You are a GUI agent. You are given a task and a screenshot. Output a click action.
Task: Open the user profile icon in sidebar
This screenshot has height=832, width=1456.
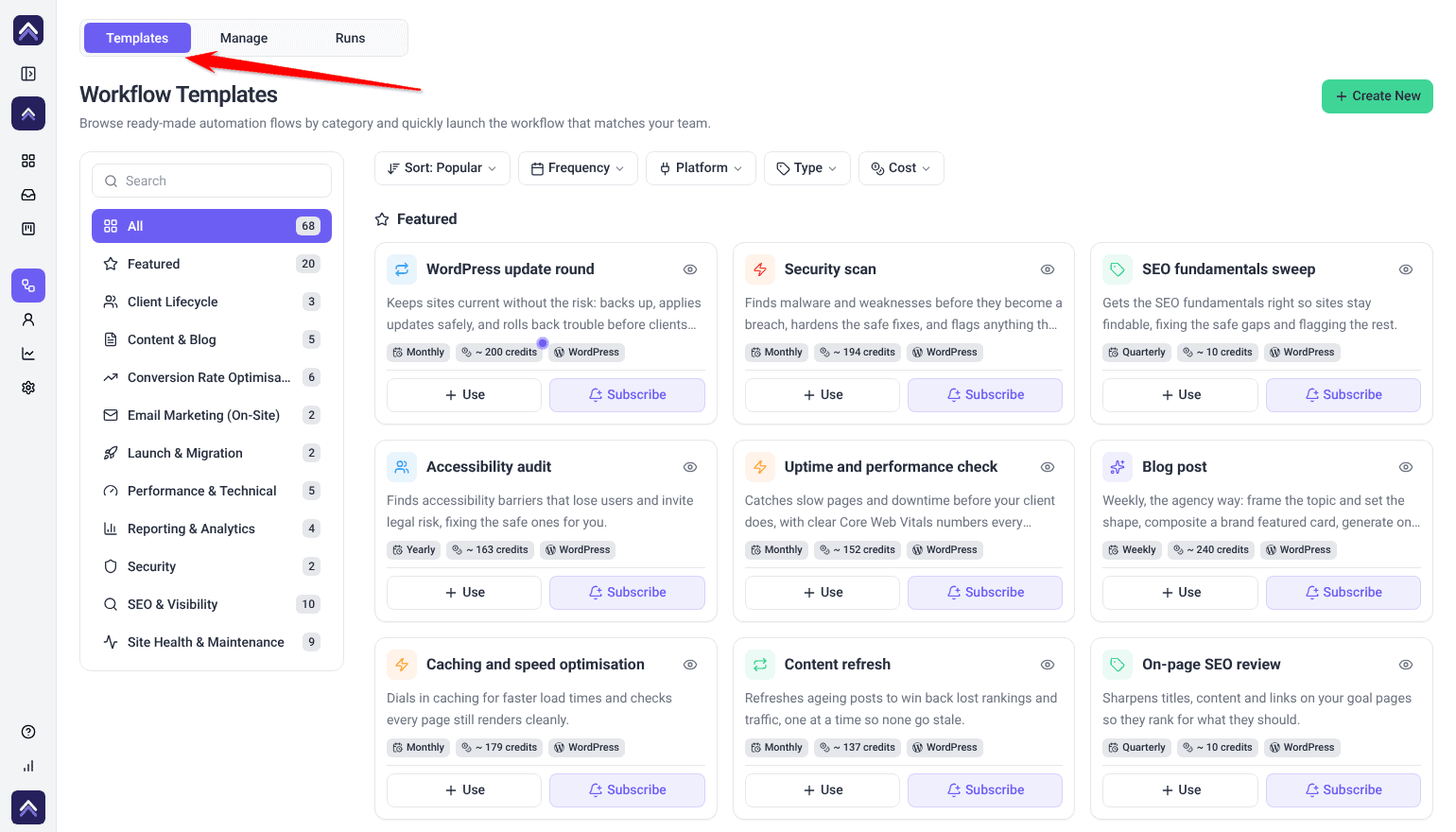pyautogui.click(x=28, y=320)
